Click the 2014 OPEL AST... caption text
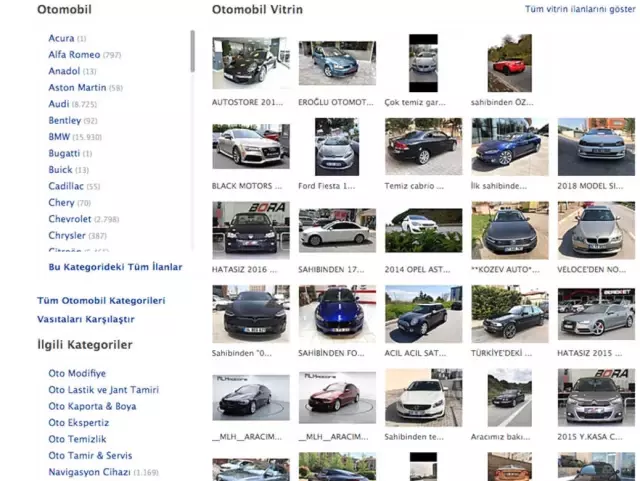Viewport: 640px width, 481px height. click(x=417, y=270)
